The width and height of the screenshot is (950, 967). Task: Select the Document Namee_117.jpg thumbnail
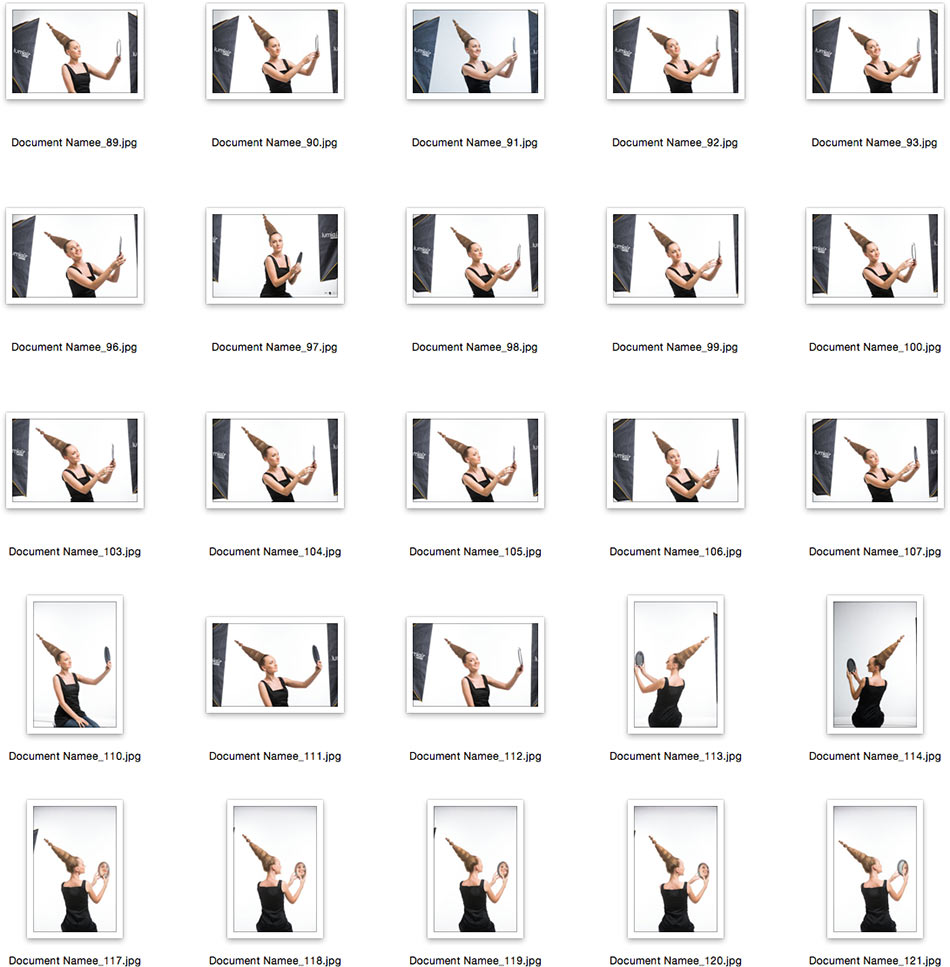[75, 869]
